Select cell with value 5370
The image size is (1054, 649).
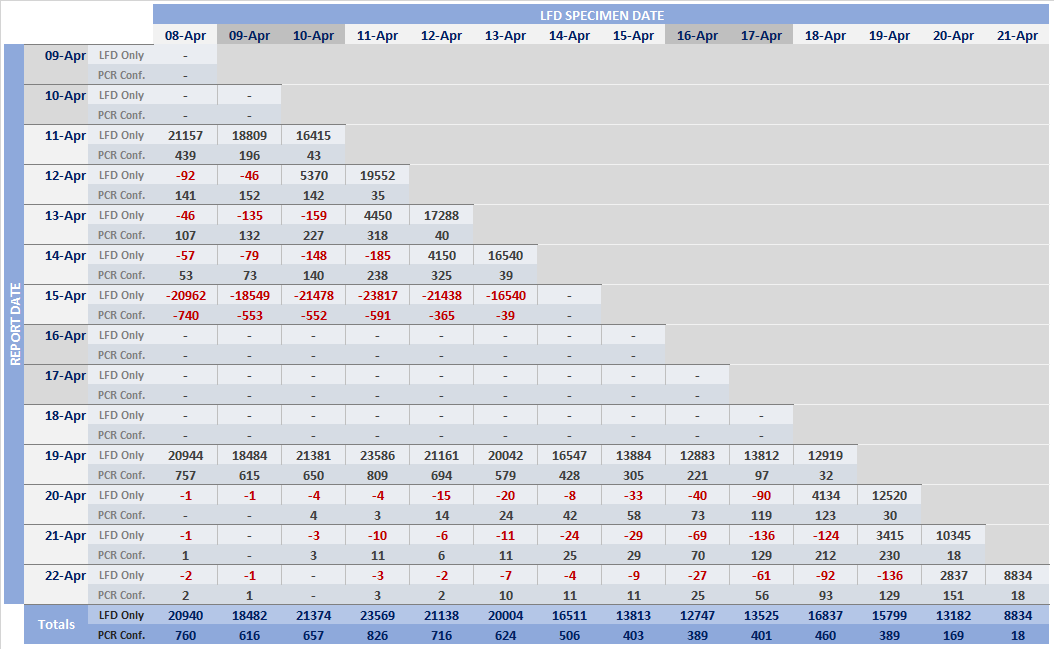click(x=313, y=176)
